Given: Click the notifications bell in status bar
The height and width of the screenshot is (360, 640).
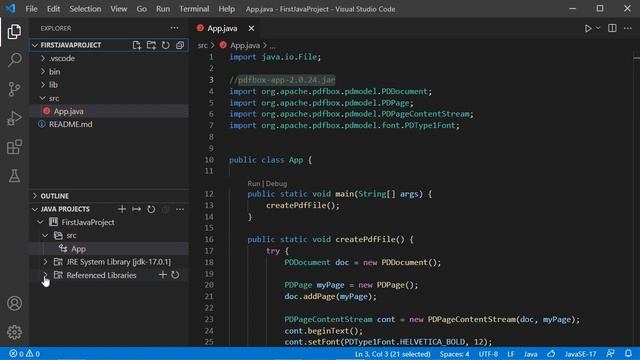Looking at the screenshot, I should [x=628, y=353].
